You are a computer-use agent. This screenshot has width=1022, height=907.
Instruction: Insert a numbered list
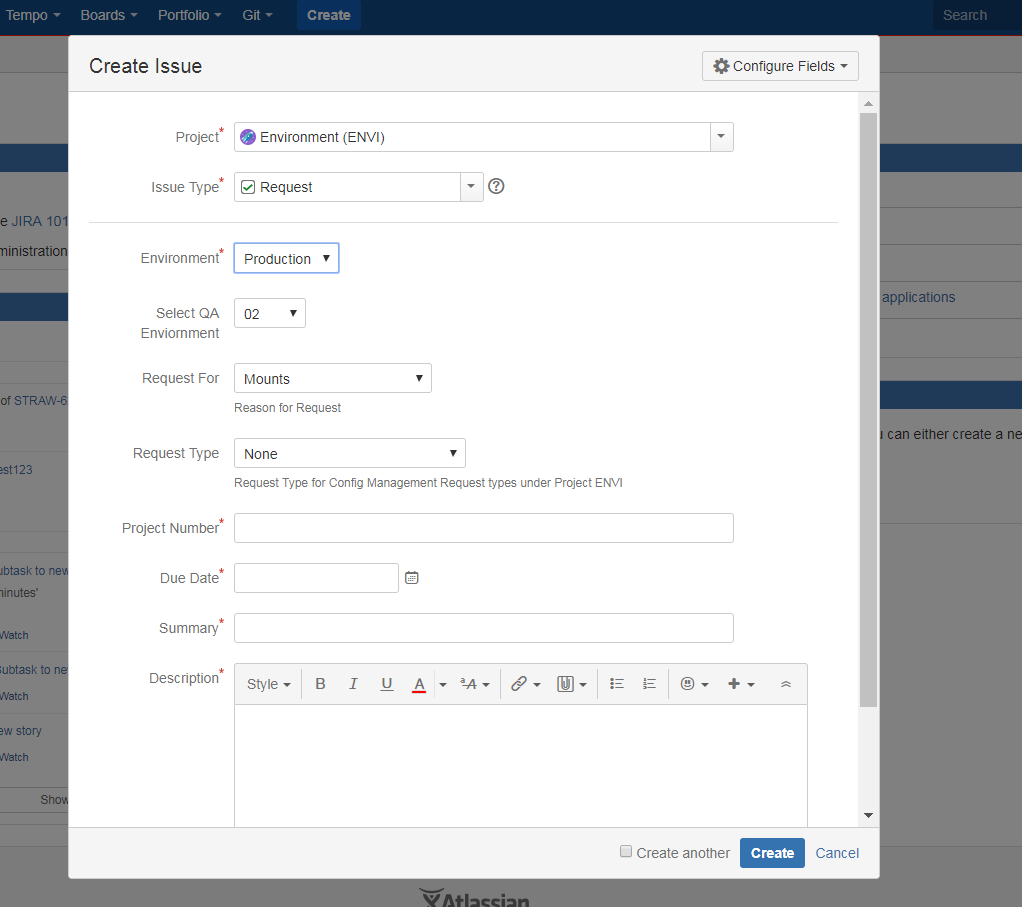[x=649, y=684]
